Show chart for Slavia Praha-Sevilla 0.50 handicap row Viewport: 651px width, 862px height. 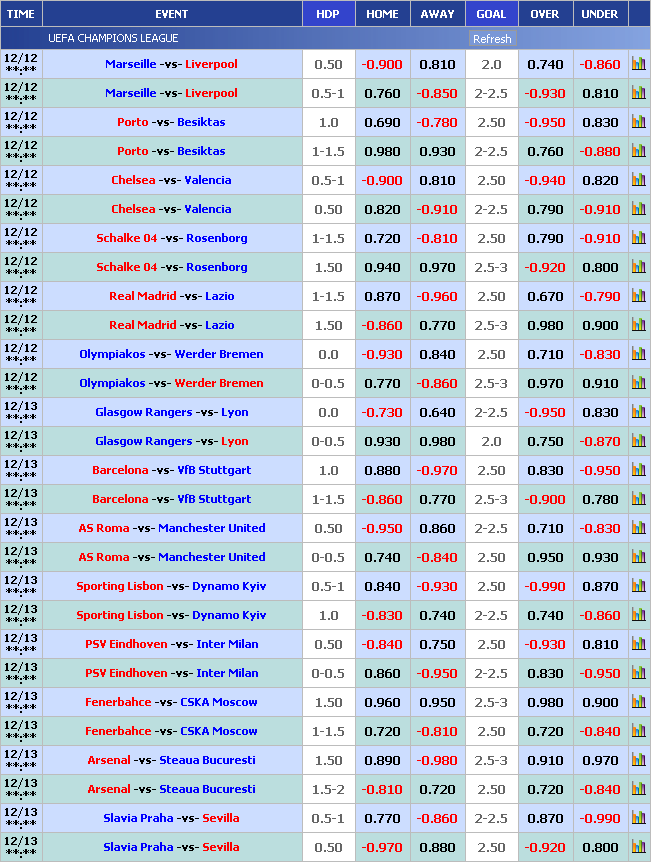(638, 847)
